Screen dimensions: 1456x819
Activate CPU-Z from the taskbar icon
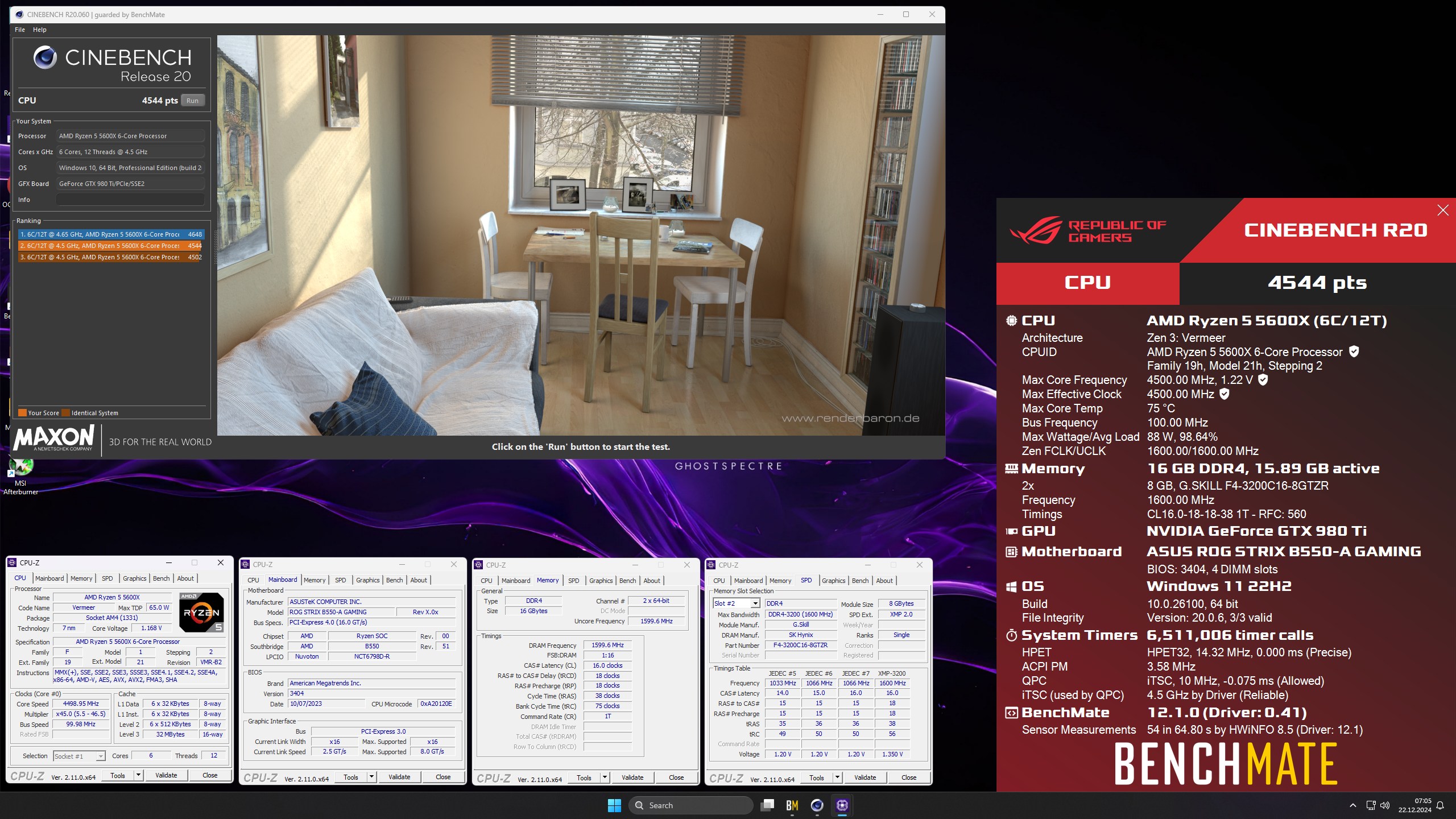842,805
